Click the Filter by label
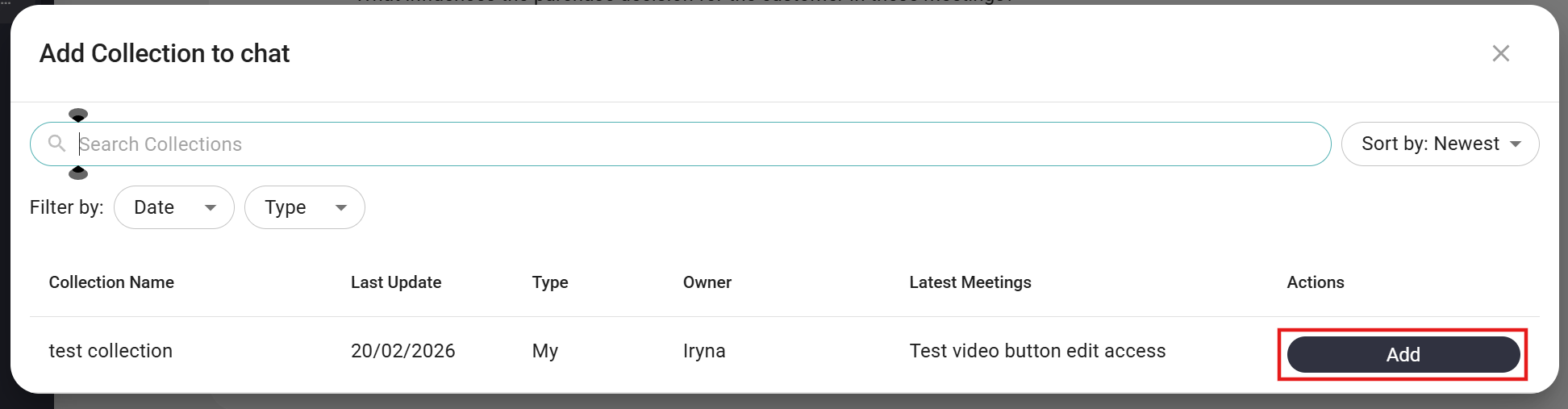 (x=66, y=207)
